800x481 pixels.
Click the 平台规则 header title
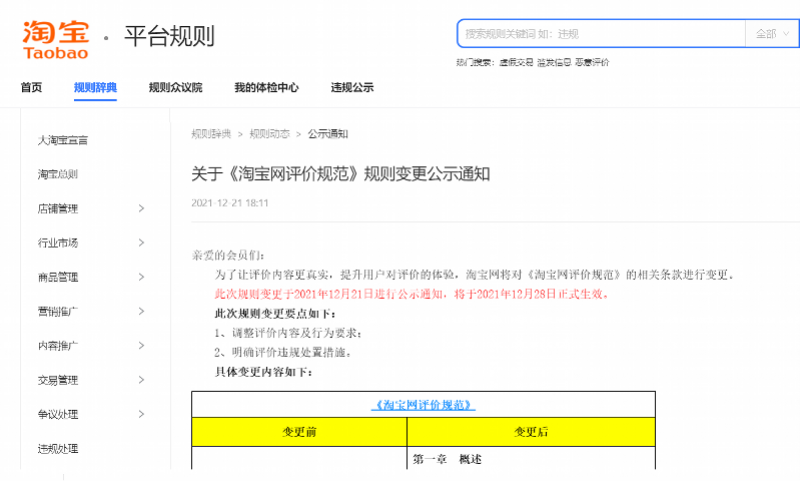pos(169,36)
